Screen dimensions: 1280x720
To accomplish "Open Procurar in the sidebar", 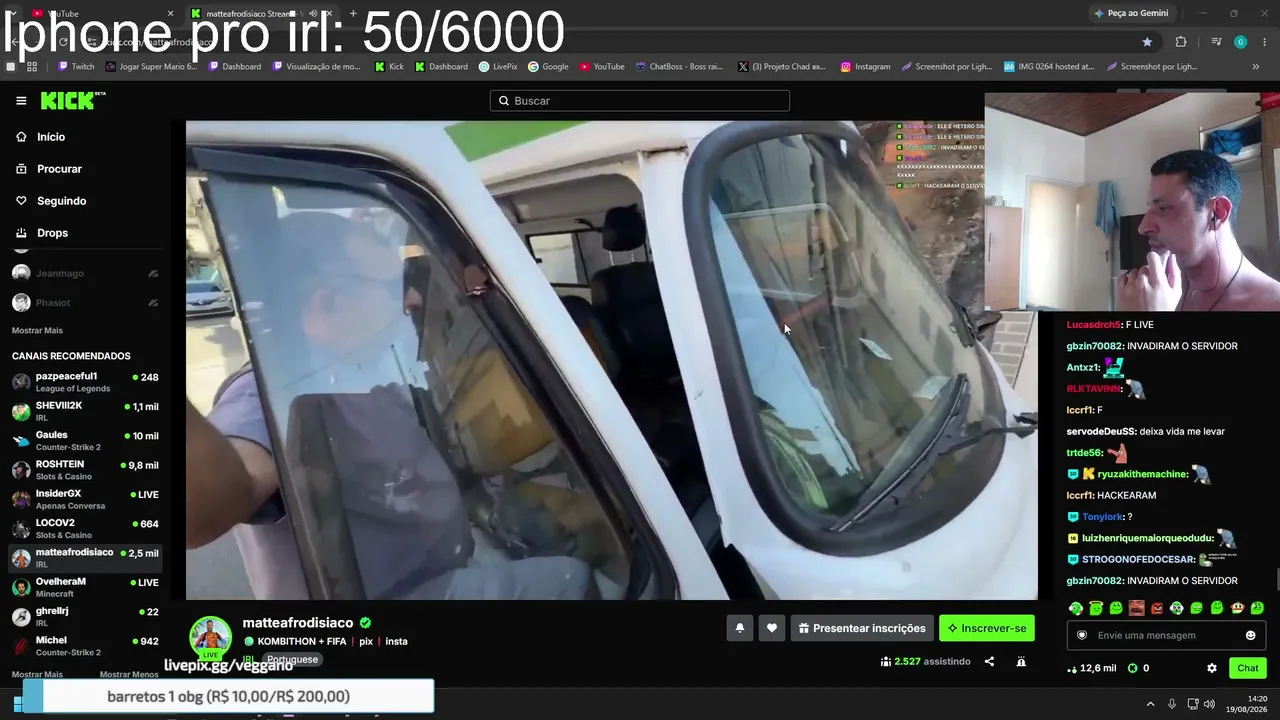I will click(x=59, y=169).
